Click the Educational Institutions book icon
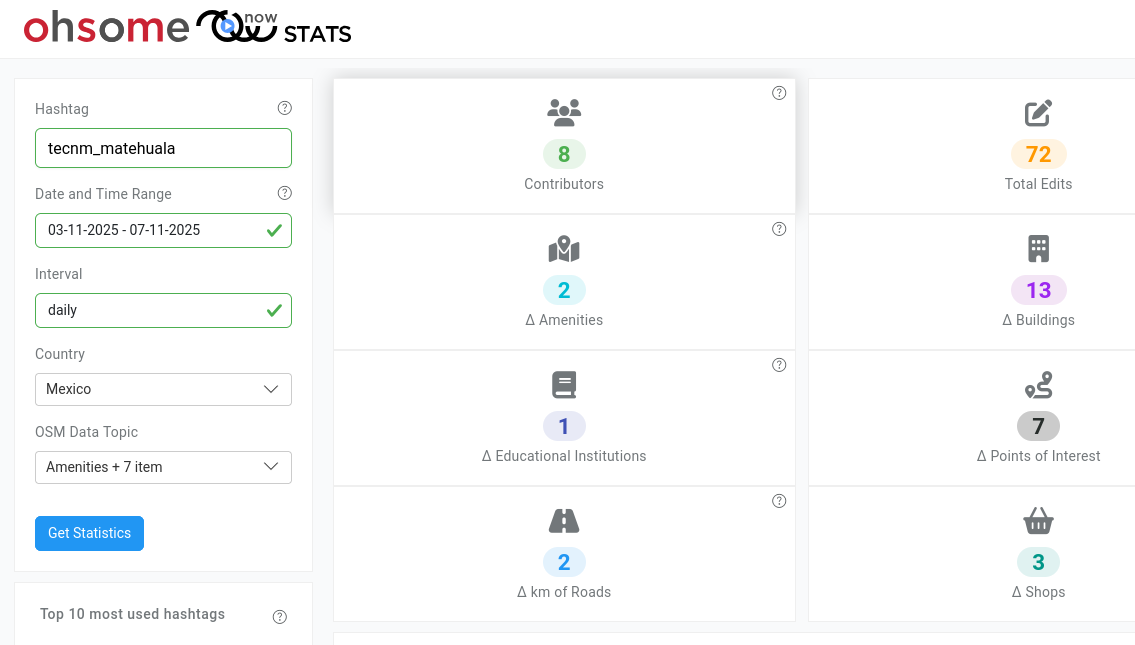 point(564,385)
